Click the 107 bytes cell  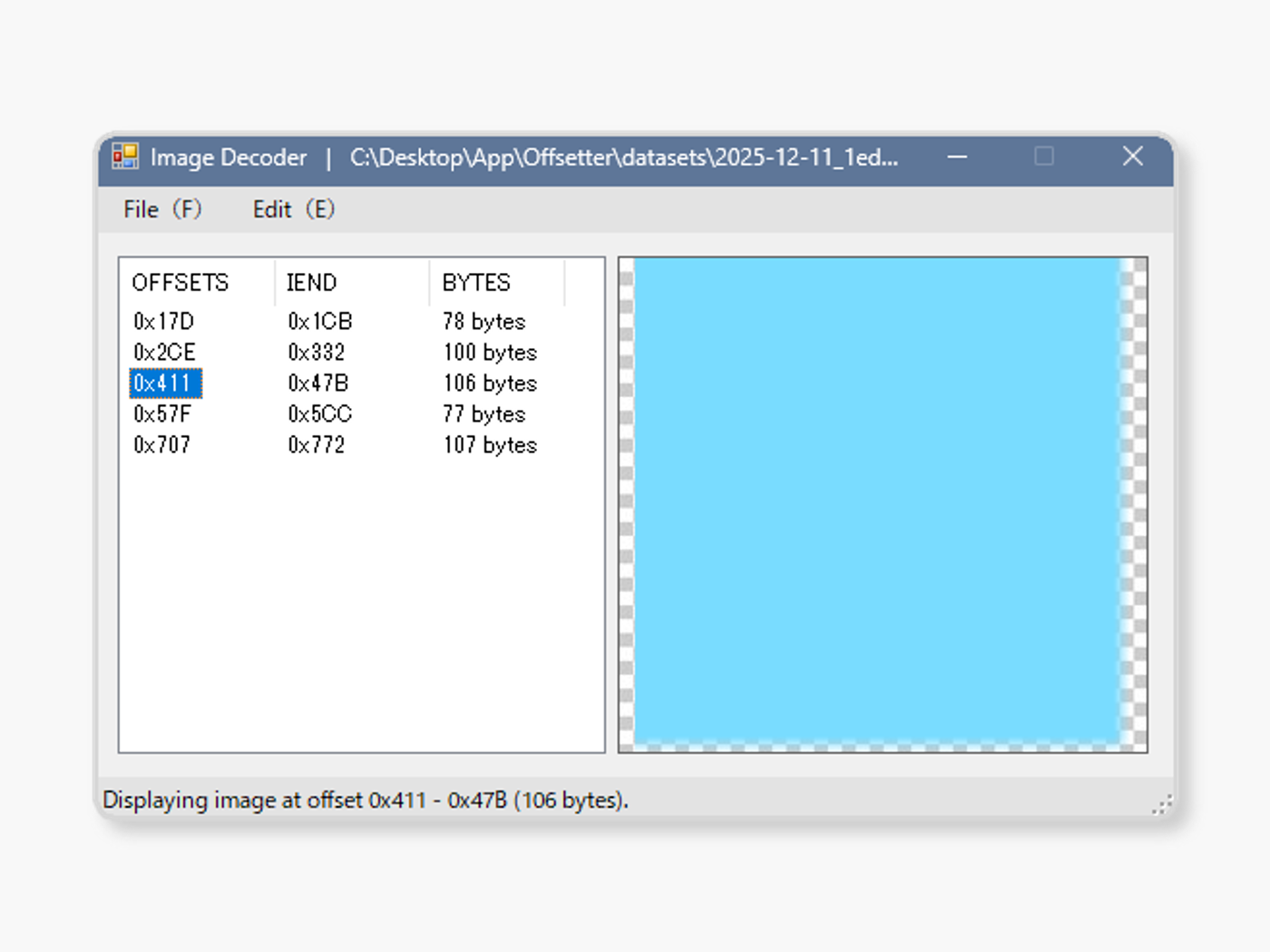click(490, 445)
